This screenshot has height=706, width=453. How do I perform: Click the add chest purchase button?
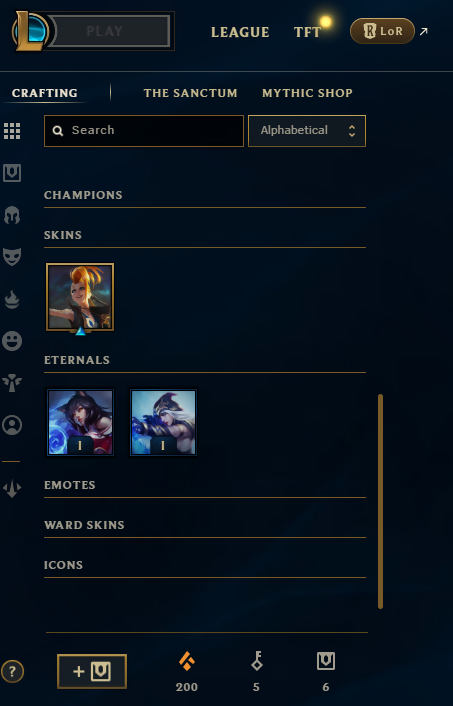[x=92, y=671]
